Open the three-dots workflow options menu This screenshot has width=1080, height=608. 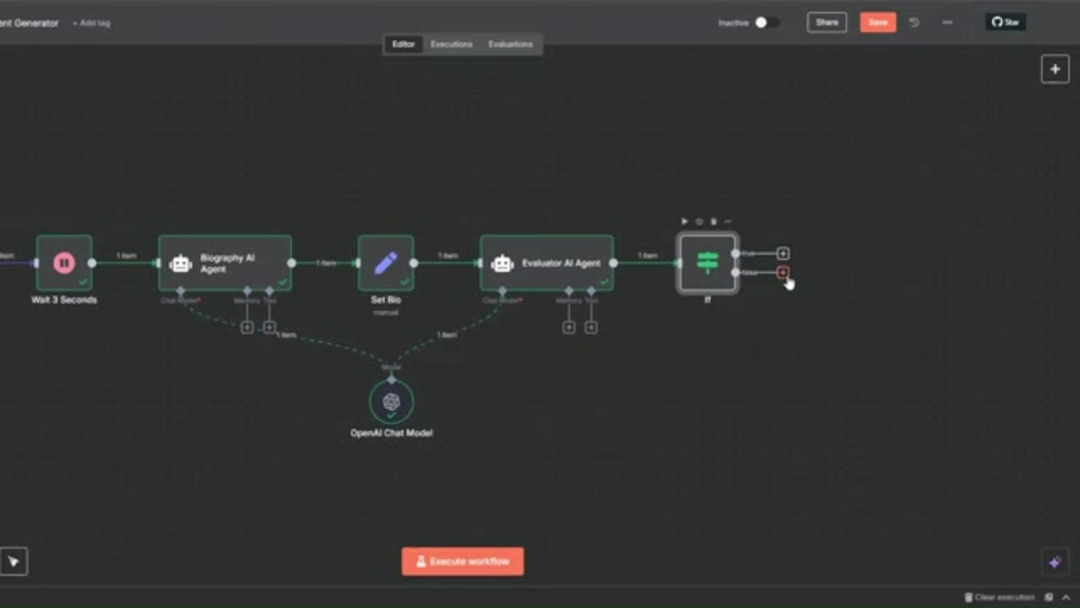(x=947, y=22)
